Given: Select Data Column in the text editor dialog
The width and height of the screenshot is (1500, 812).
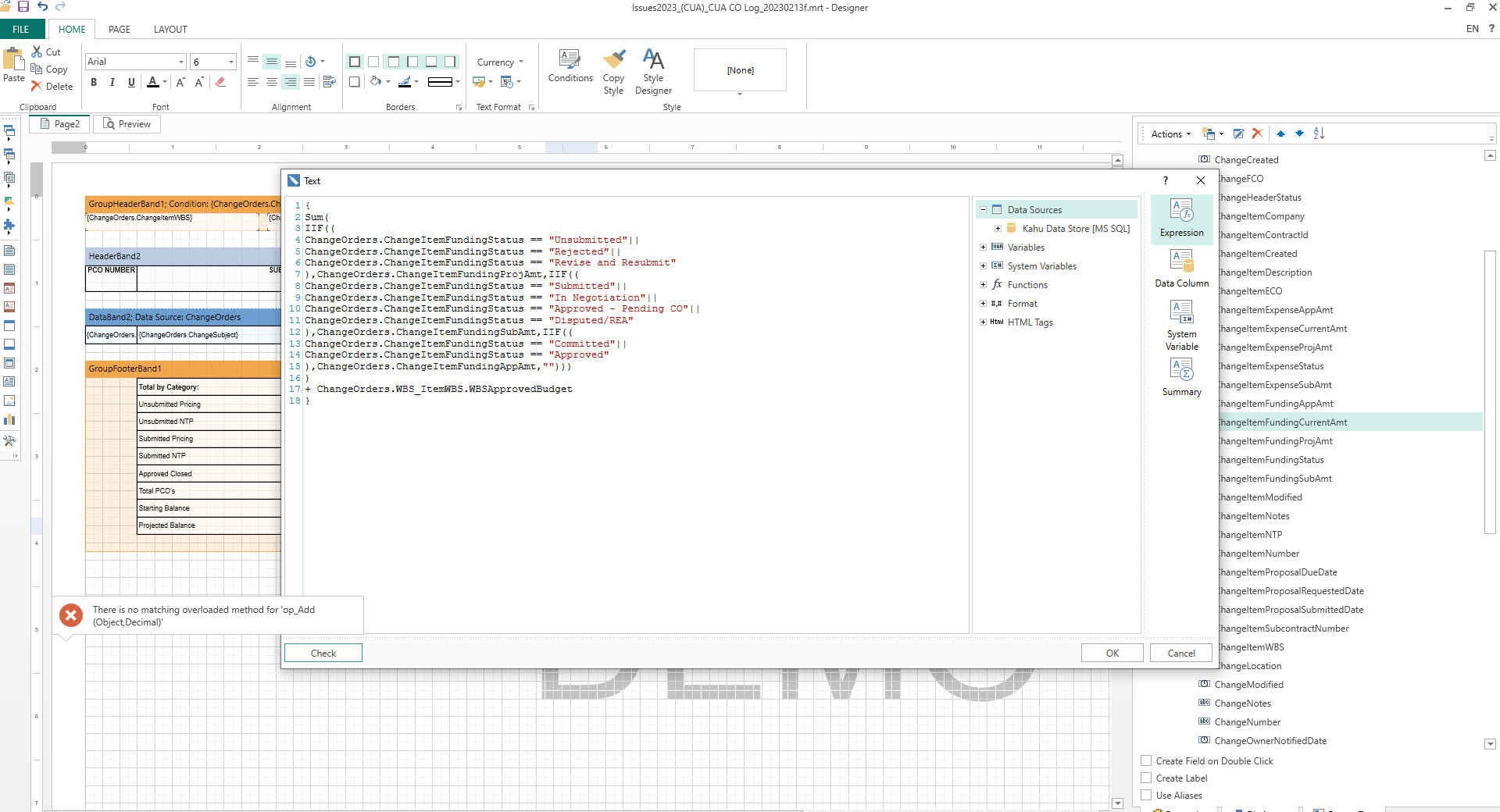Looking at the screenshot, I should [1181, 269].
